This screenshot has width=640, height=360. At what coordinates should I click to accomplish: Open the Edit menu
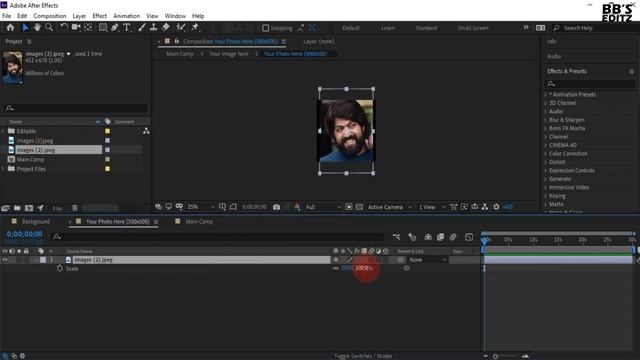(x=22, y=16)
